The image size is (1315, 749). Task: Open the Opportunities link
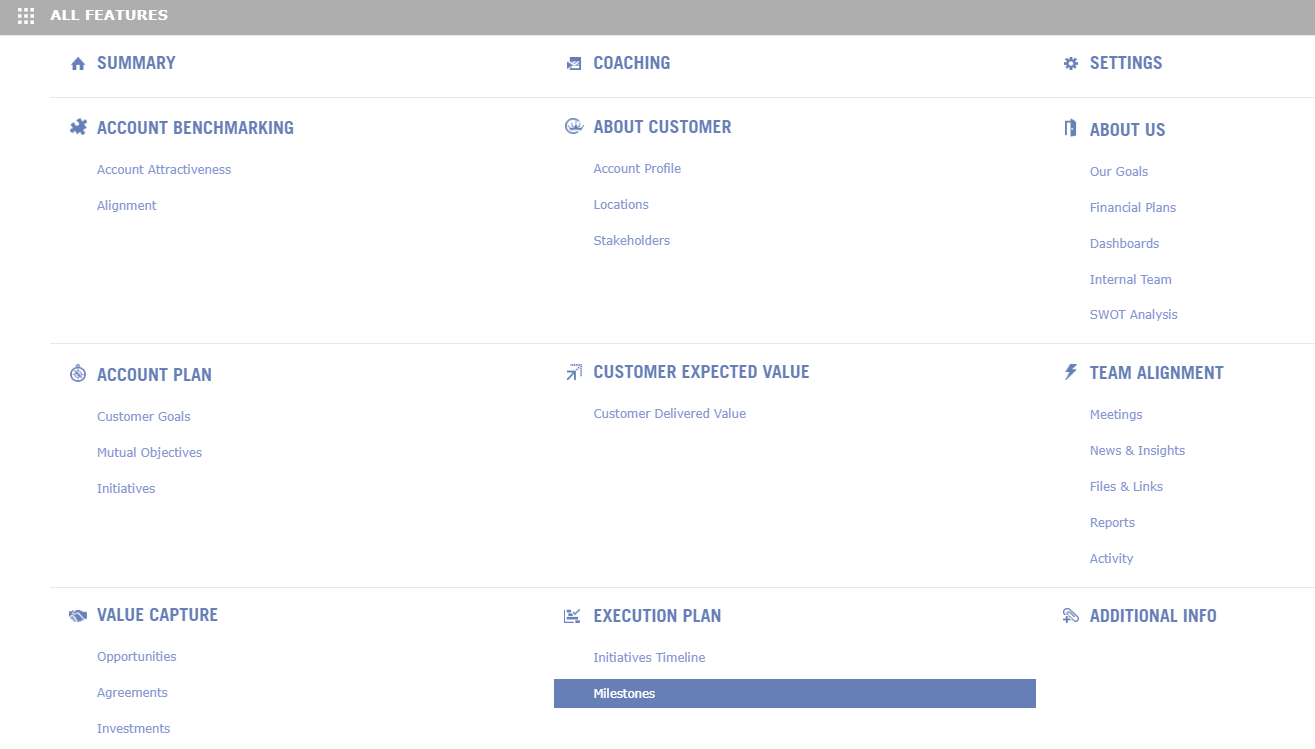click(x=137, y=657)
